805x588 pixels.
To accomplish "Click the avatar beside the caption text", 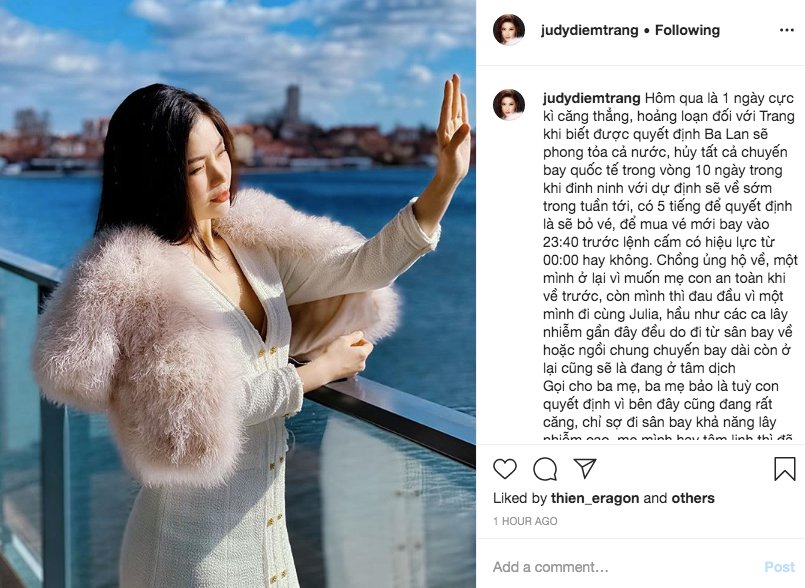I will (509, 105).
